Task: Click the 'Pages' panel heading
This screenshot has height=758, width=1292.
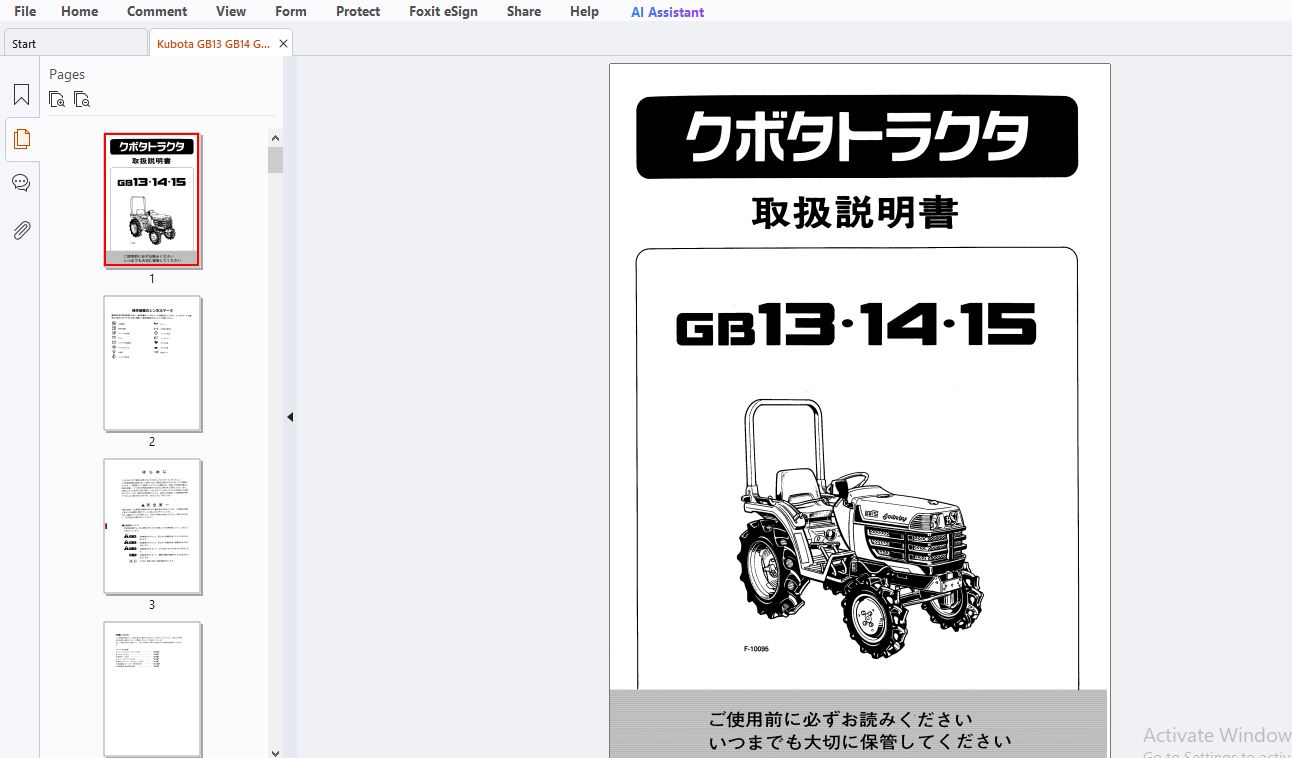Action: pyautogui.click(x=67, y=74)
